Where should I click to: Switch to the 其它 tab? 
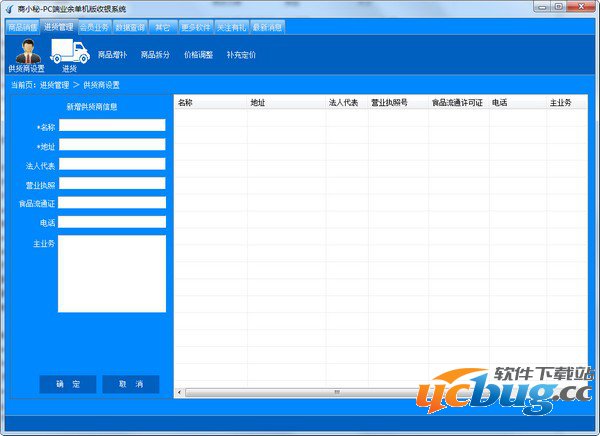click(x=163, y=27)
